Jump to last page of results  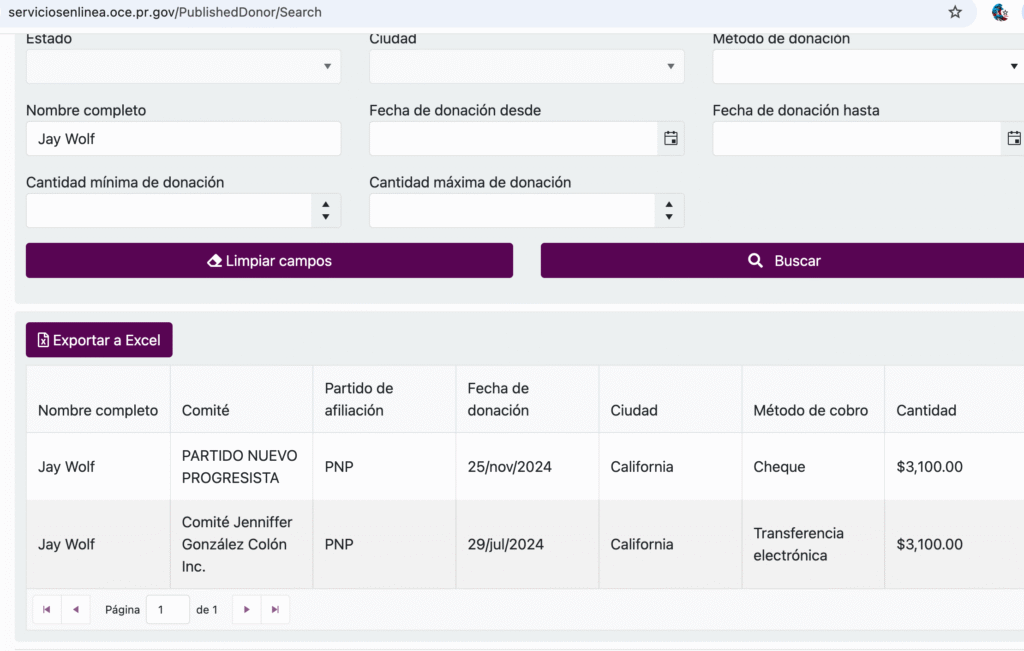(x=275, y=609)
